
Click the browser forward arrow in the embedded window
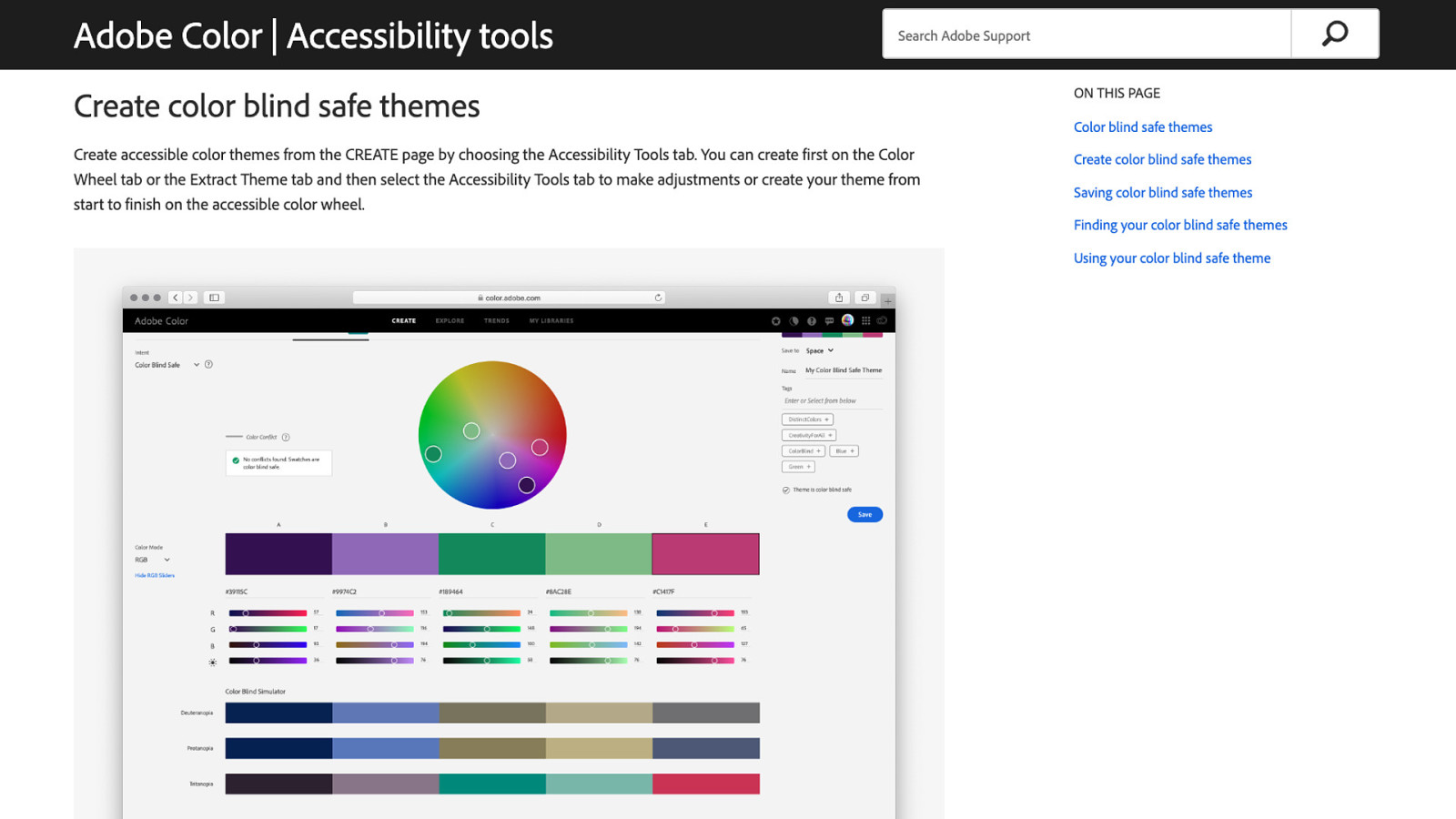[190, 298]
